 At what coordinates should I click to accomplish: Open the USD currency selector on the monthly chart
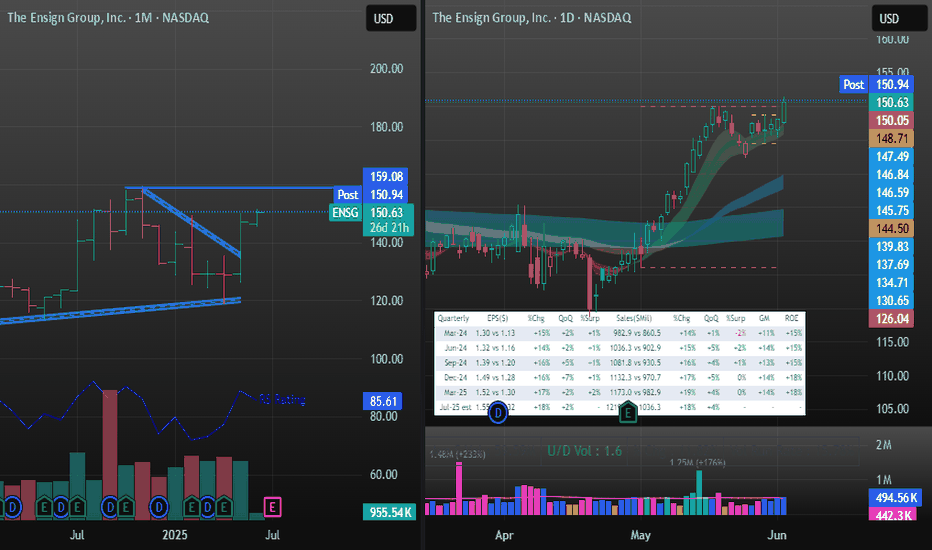coord(391,18)
